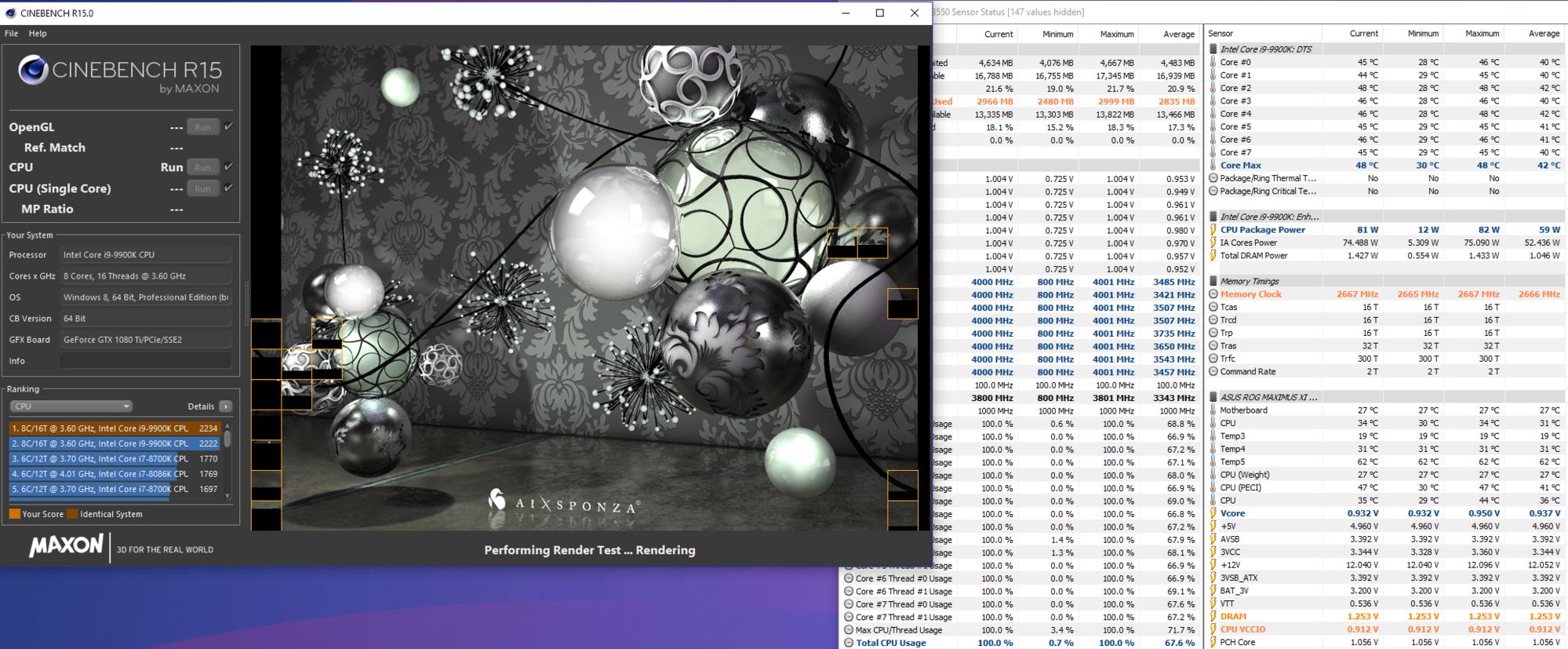Toggle the CPU test checkbox
The image size is (1568, 649).
pos(228,166)
